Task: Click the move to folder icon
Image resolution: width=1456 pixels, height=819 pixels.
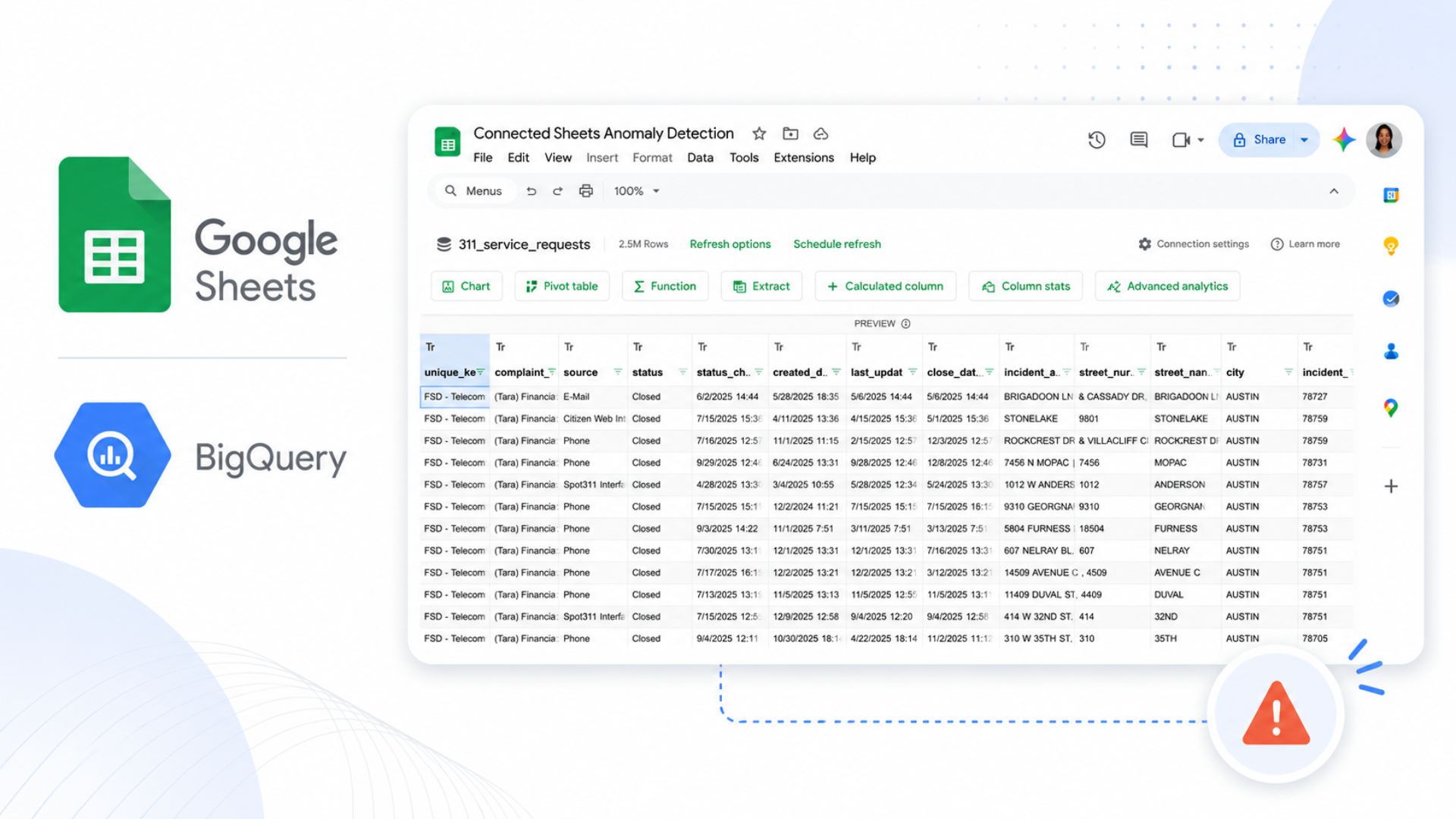Action: 790,134
